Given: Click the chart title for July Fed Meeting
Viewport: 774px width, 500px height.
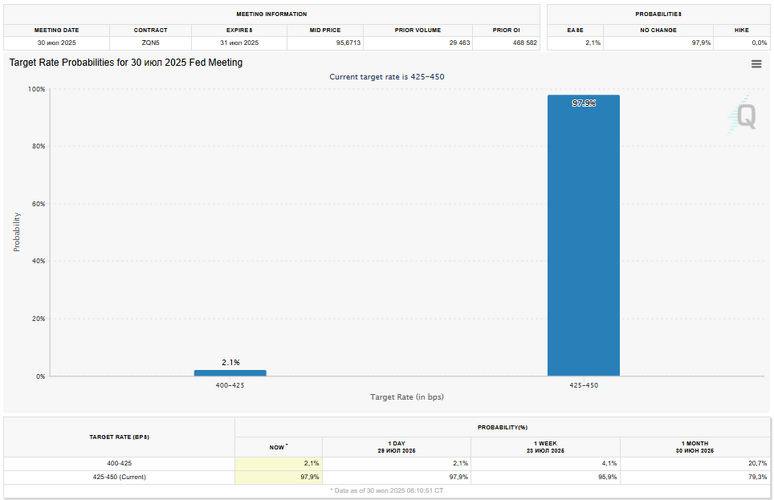Looking at the screenshot, I should point(126,62).
